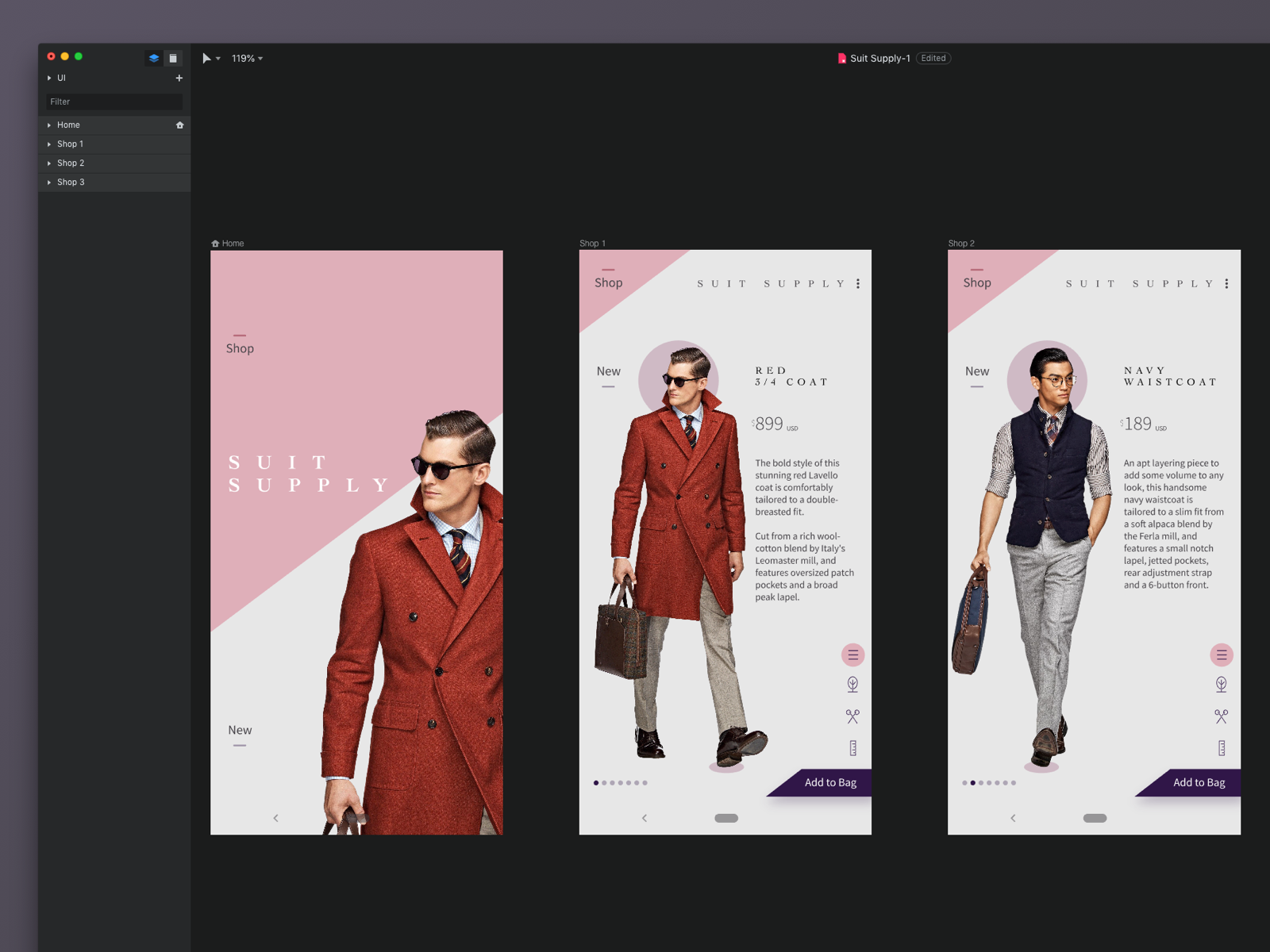Click New link on Home artboard
This screenshot has height=952, width=1270.
point(240,730)
